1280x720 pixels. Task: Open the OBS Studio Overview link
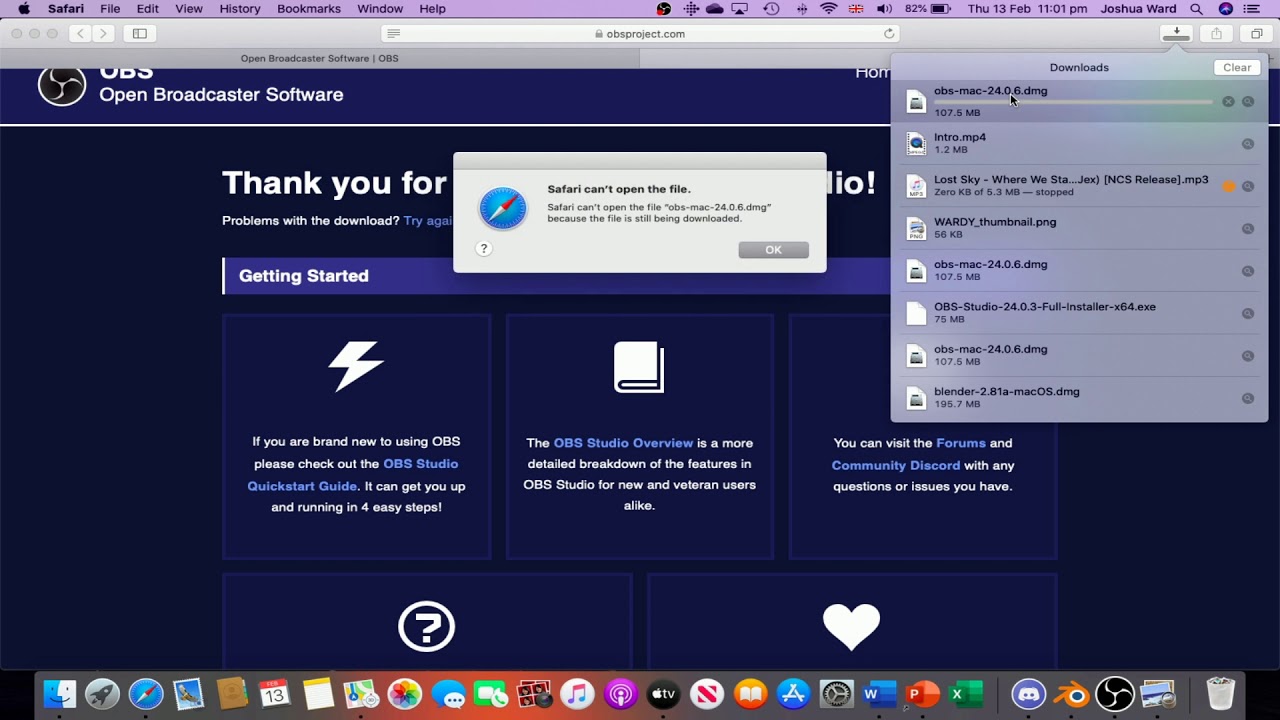[x=623, y=443]
